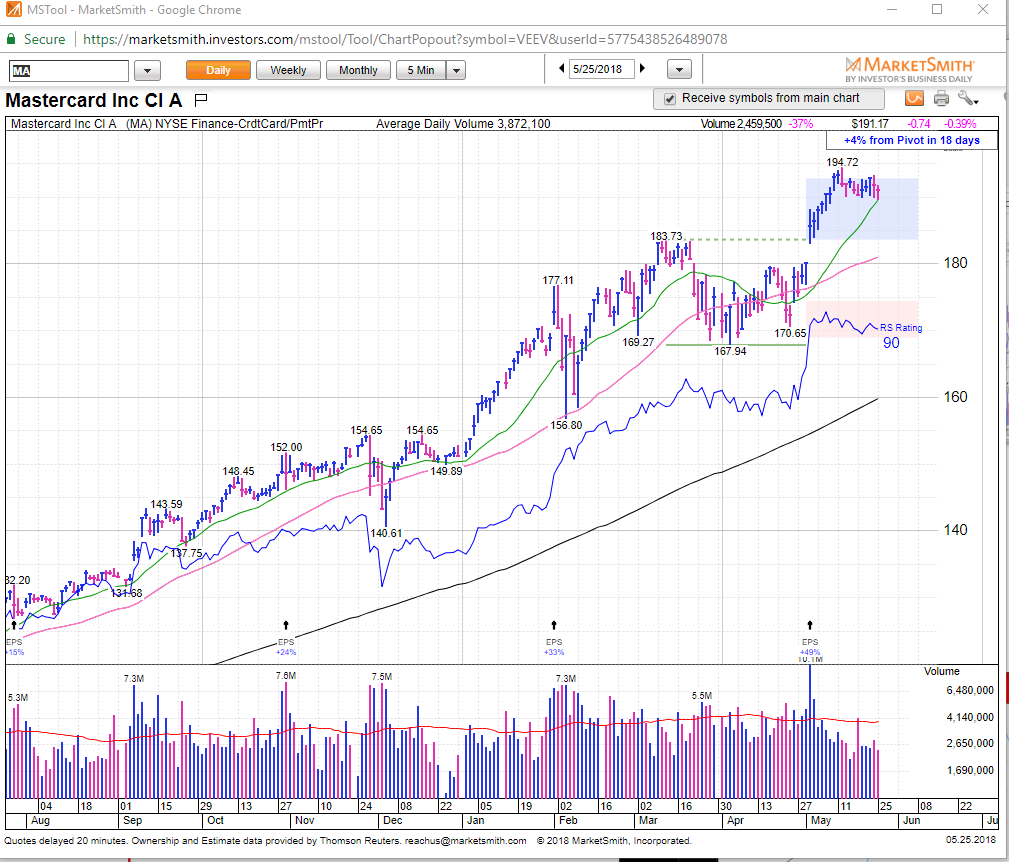Click the RS Rating 90 label

901,336
